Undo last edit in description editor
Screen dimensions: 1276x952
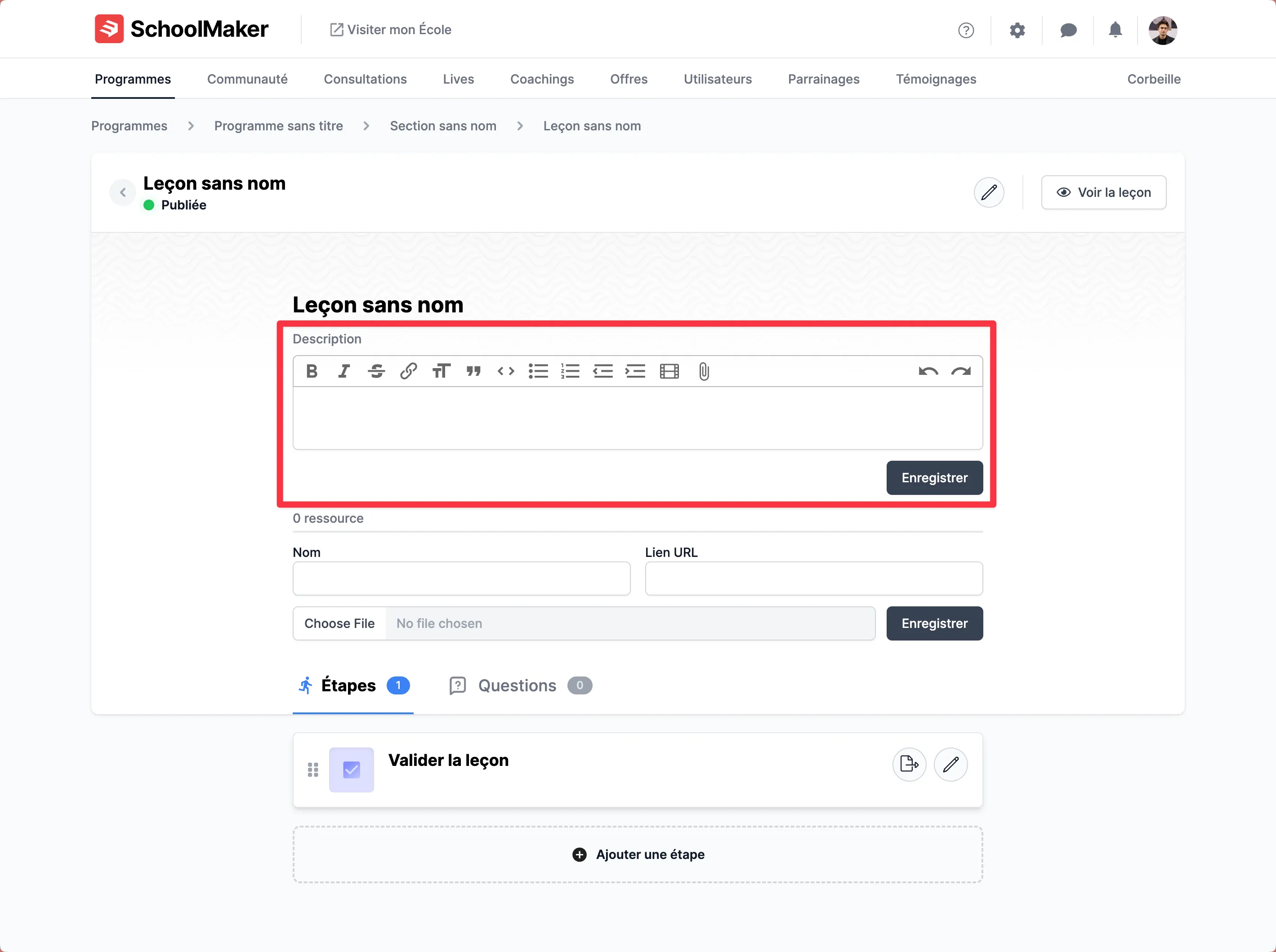click(928, 371)
